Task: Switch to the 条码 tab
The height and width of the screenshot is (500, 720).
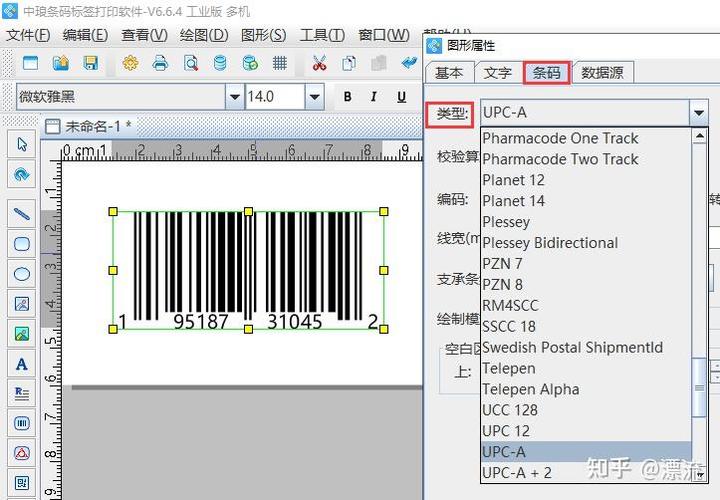Action: 546,73
